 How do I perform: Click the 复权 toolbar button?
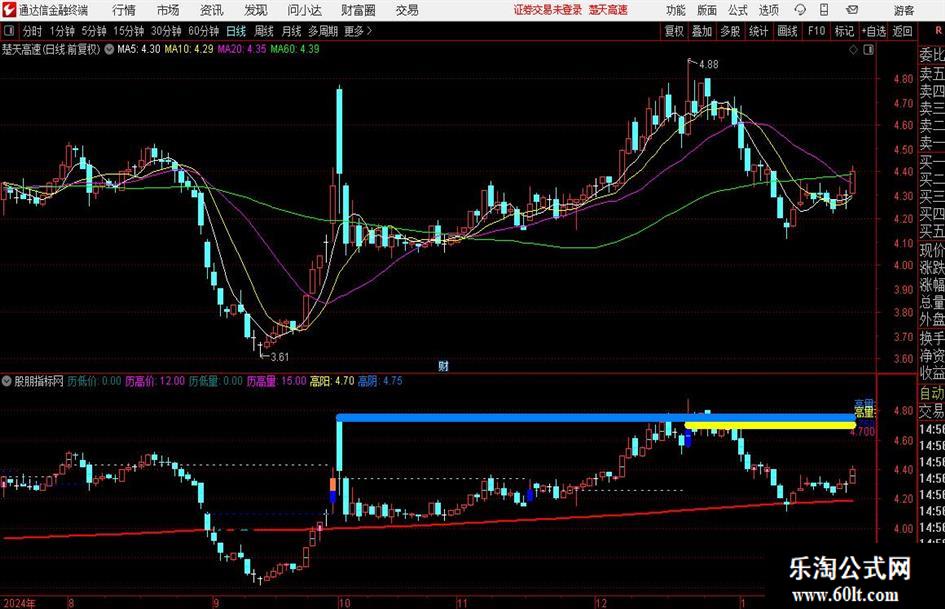point(674,31)
